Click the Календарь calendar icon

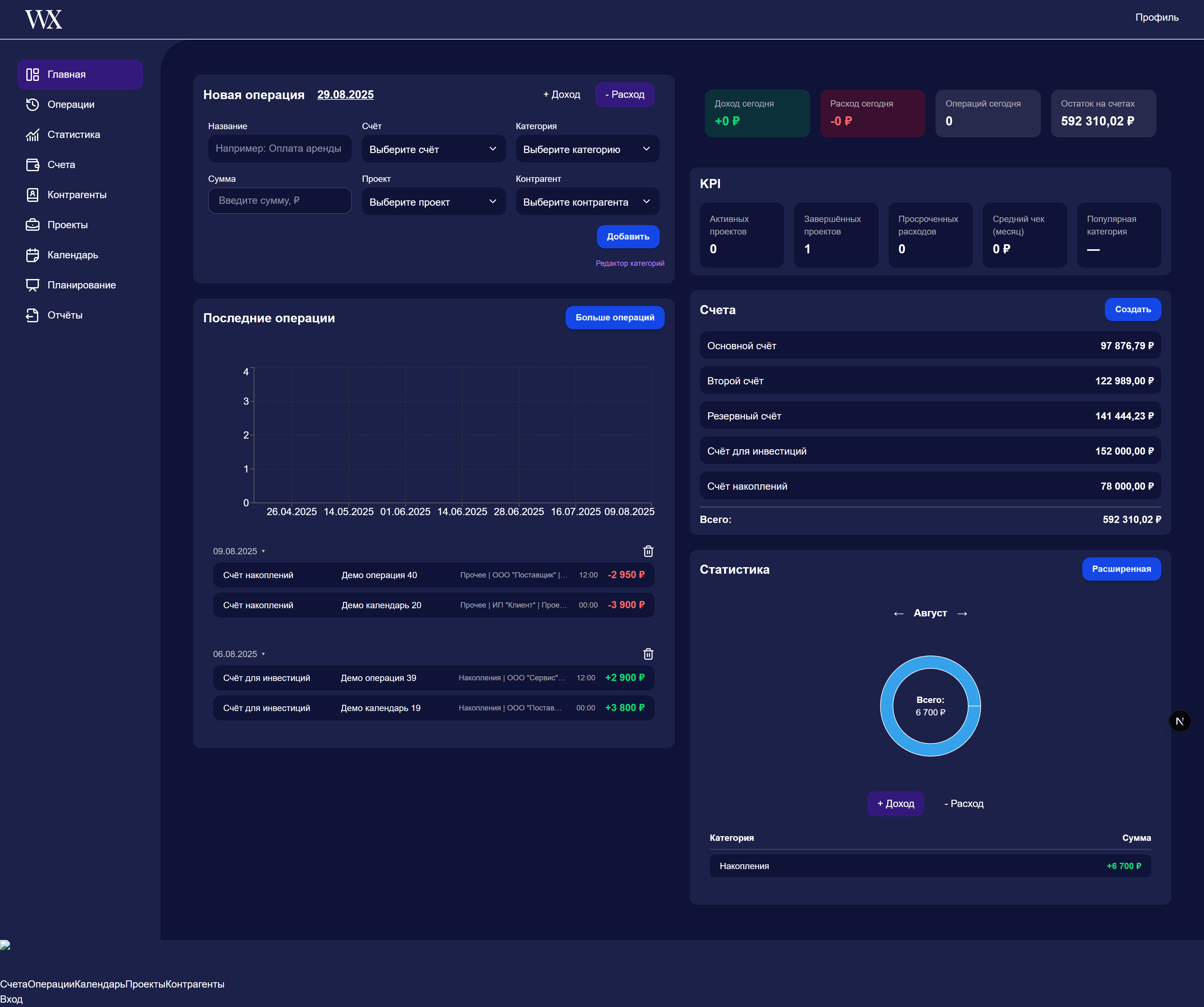pos(33,255)
